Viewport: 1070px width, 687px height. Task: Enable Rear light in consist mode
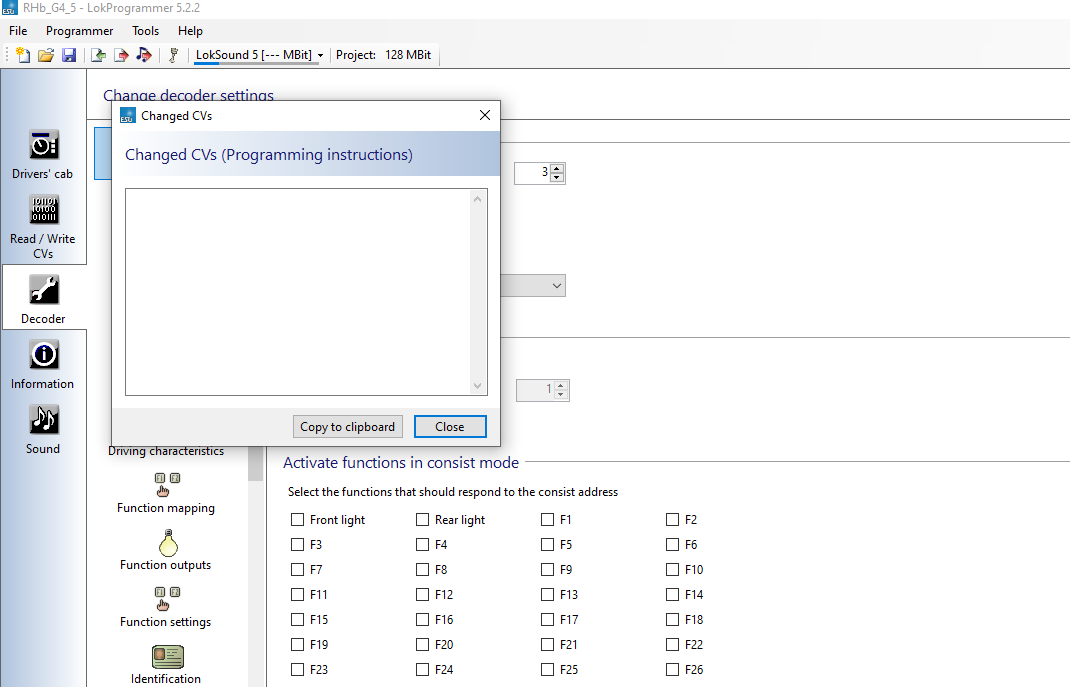pyautogui.click(x=422, y=520)
